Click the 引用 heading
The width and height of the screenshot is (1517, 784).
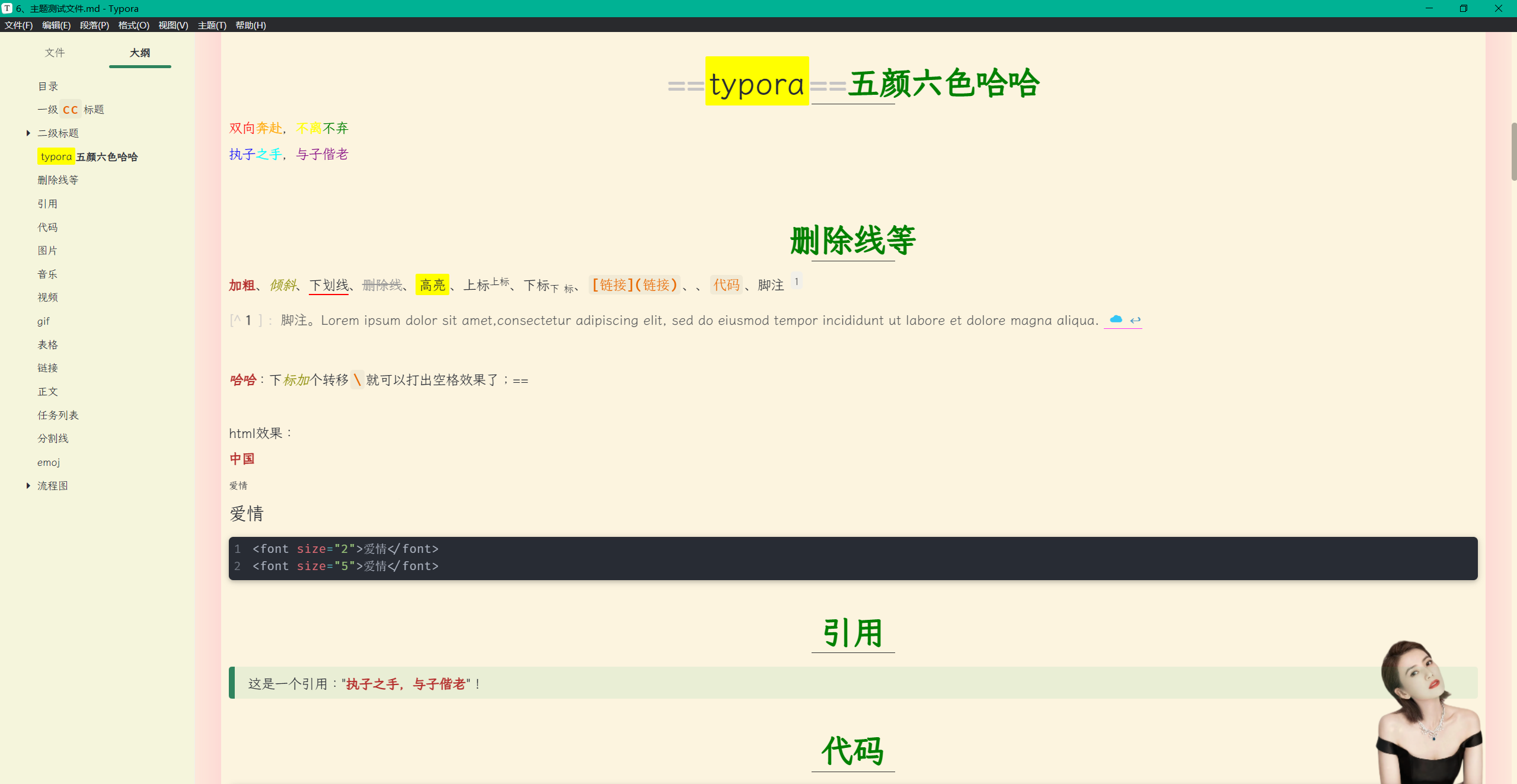tap(853, 633)
